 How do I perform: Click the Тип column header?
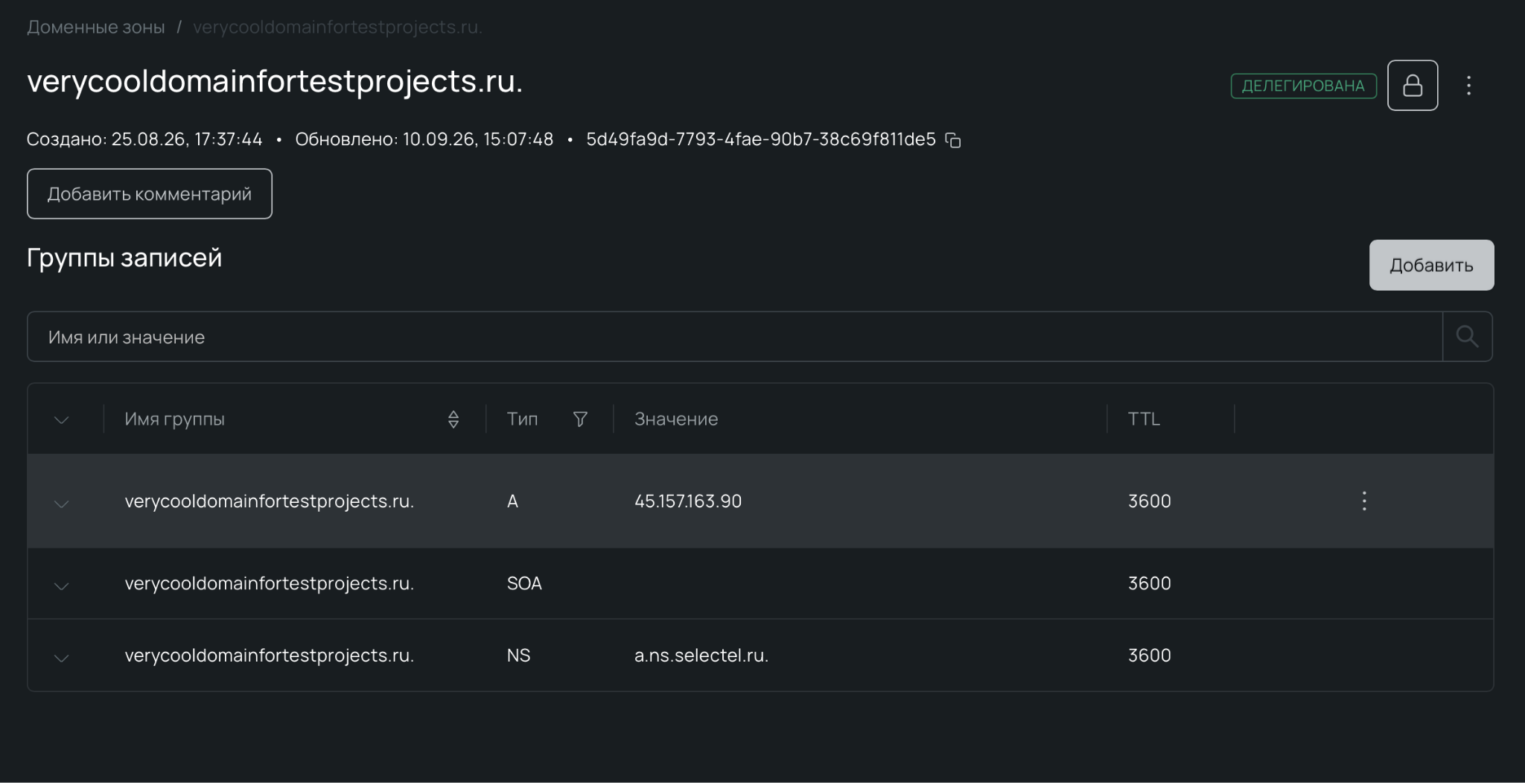522,419
